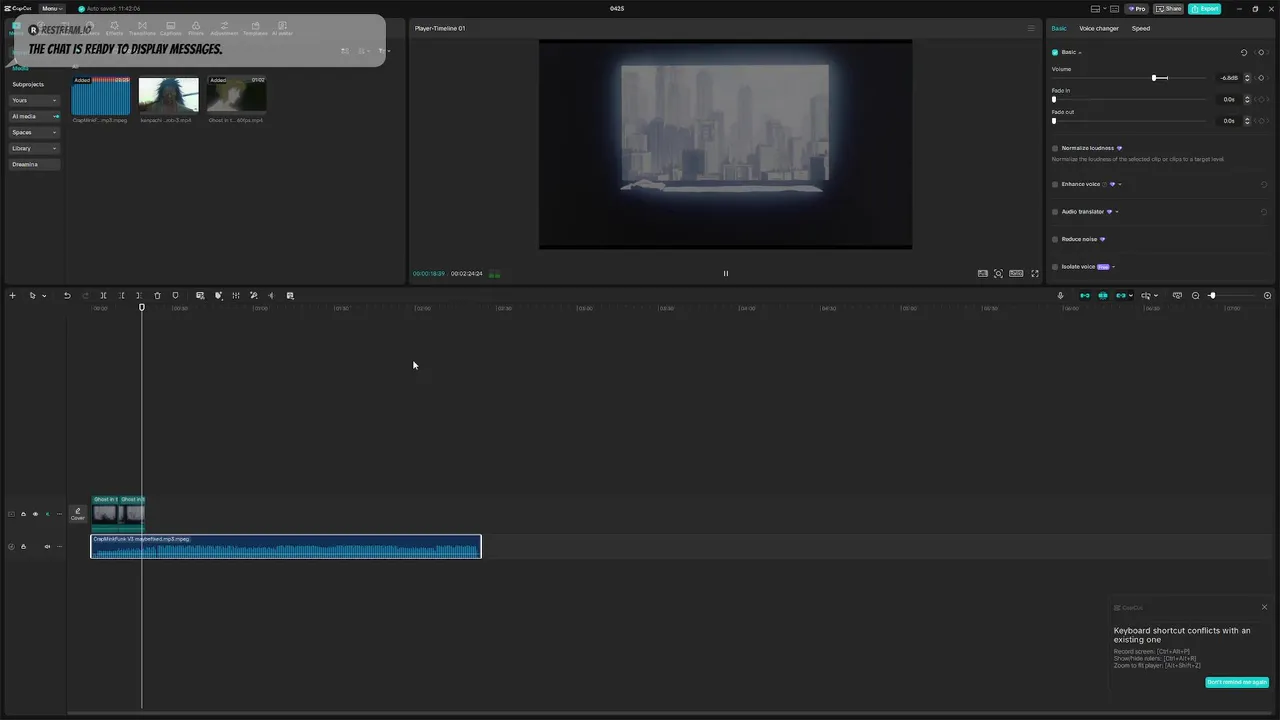This screenshot has width=1280, height=720.
Task: Click the Fade in 0.0s value field
Action: 1227,99
